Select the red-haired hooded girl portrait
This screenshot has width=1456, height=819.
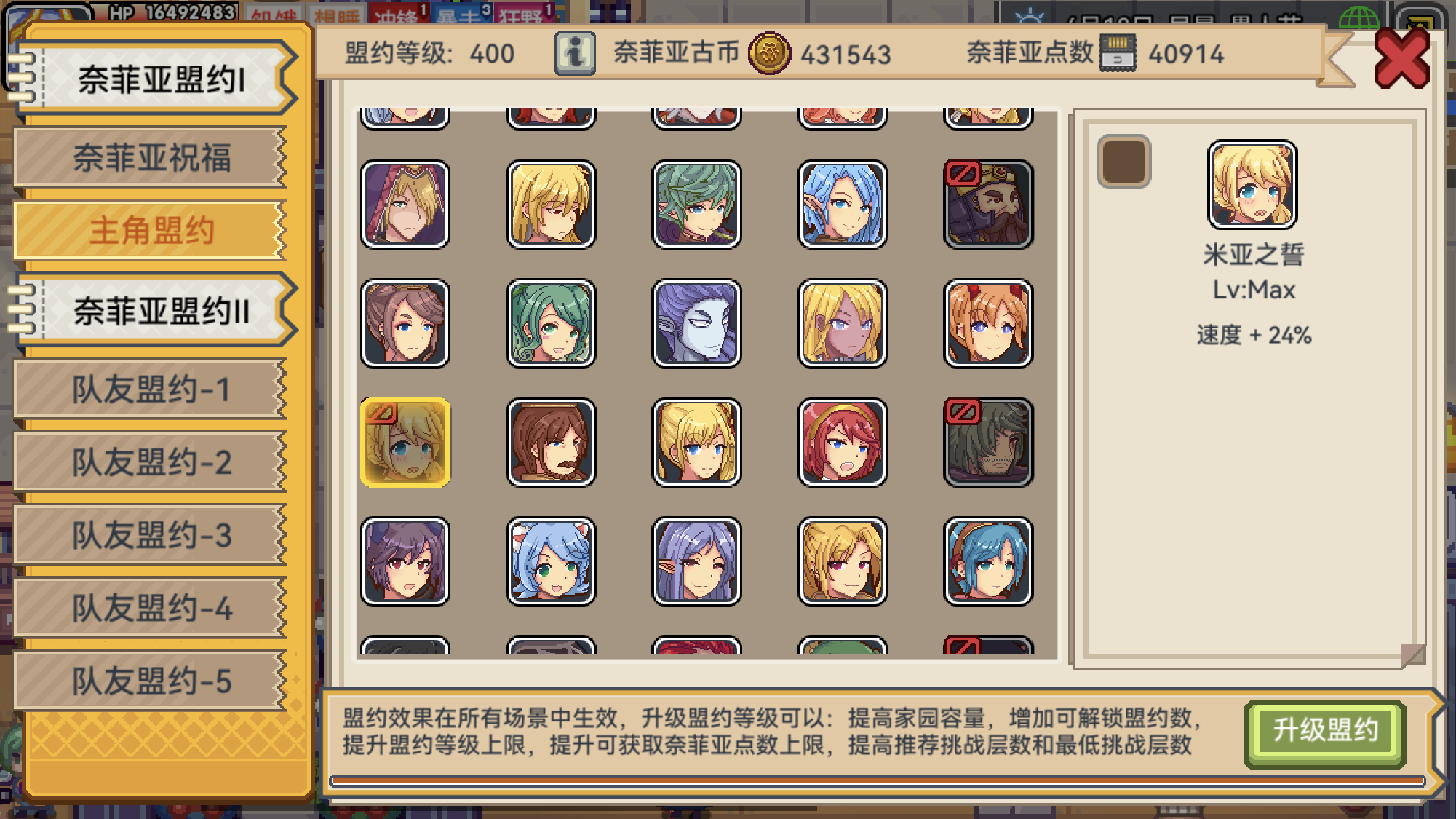pos(842,442)
